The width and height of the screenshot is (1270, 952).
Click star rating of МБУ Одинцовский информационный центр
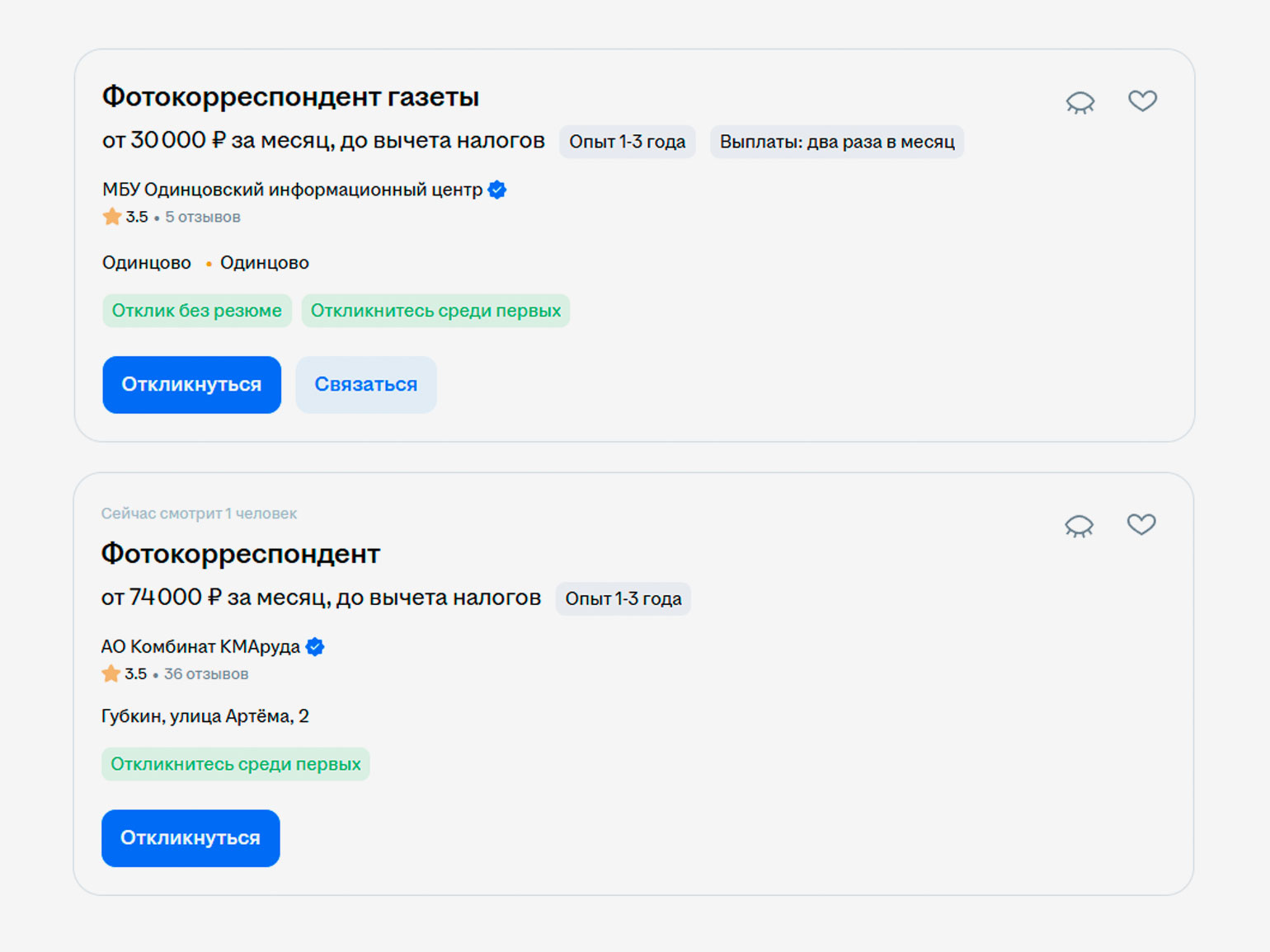click(x=125, y=217)
